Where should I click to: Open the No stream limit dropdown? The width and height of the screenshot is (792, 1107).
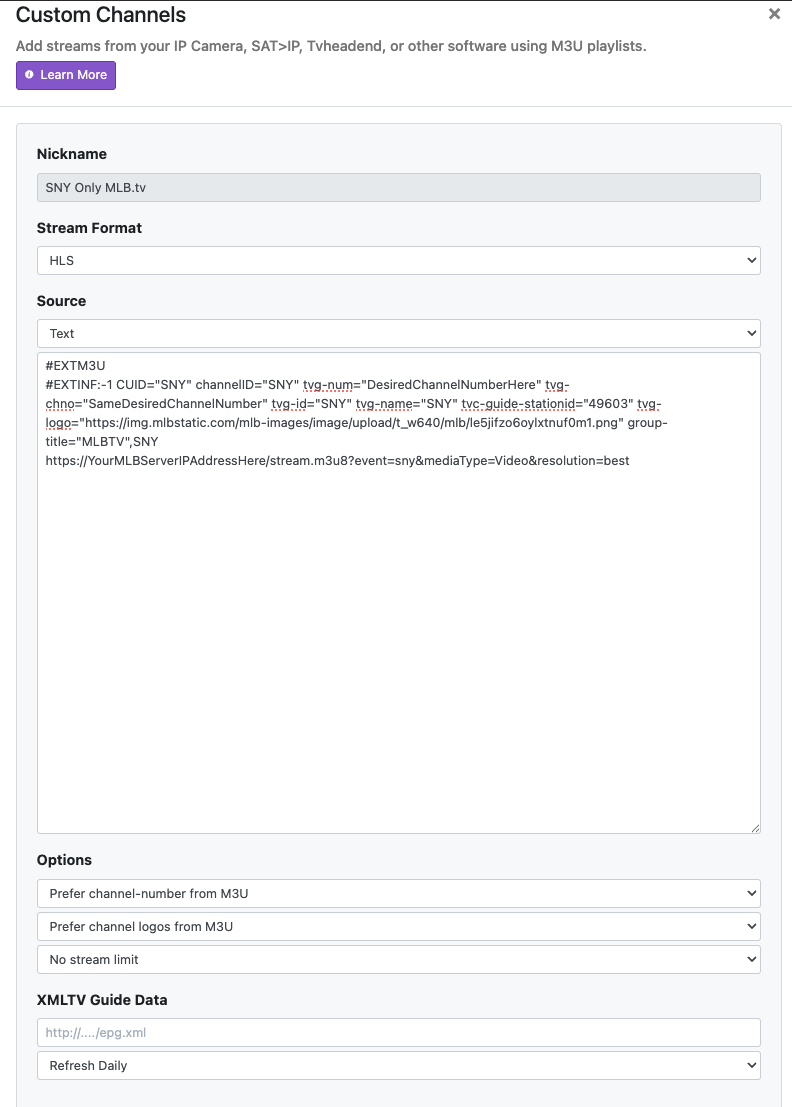pos(398,959)
